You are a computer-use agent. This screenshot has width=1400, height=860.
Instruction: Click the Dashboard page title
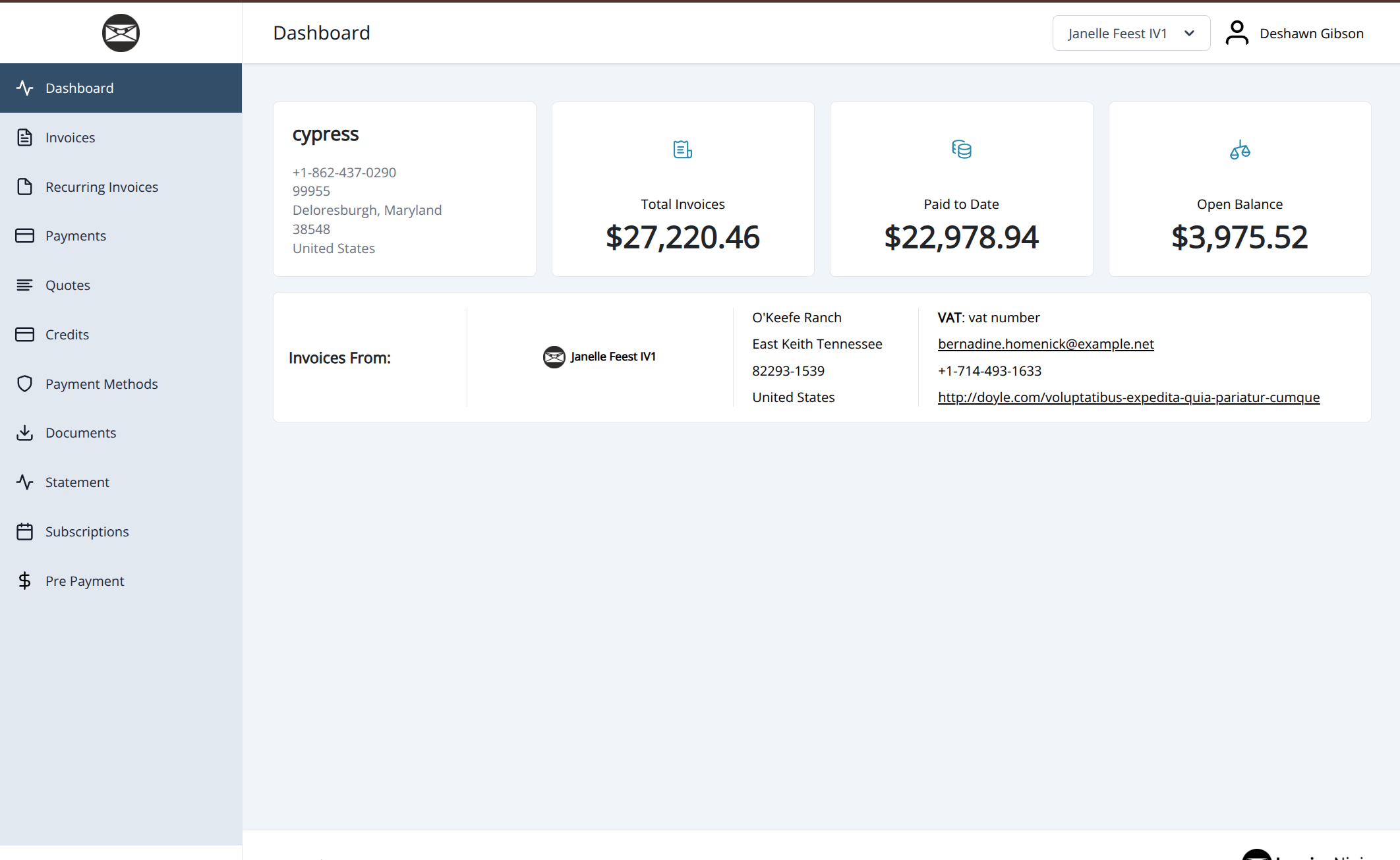322,33
